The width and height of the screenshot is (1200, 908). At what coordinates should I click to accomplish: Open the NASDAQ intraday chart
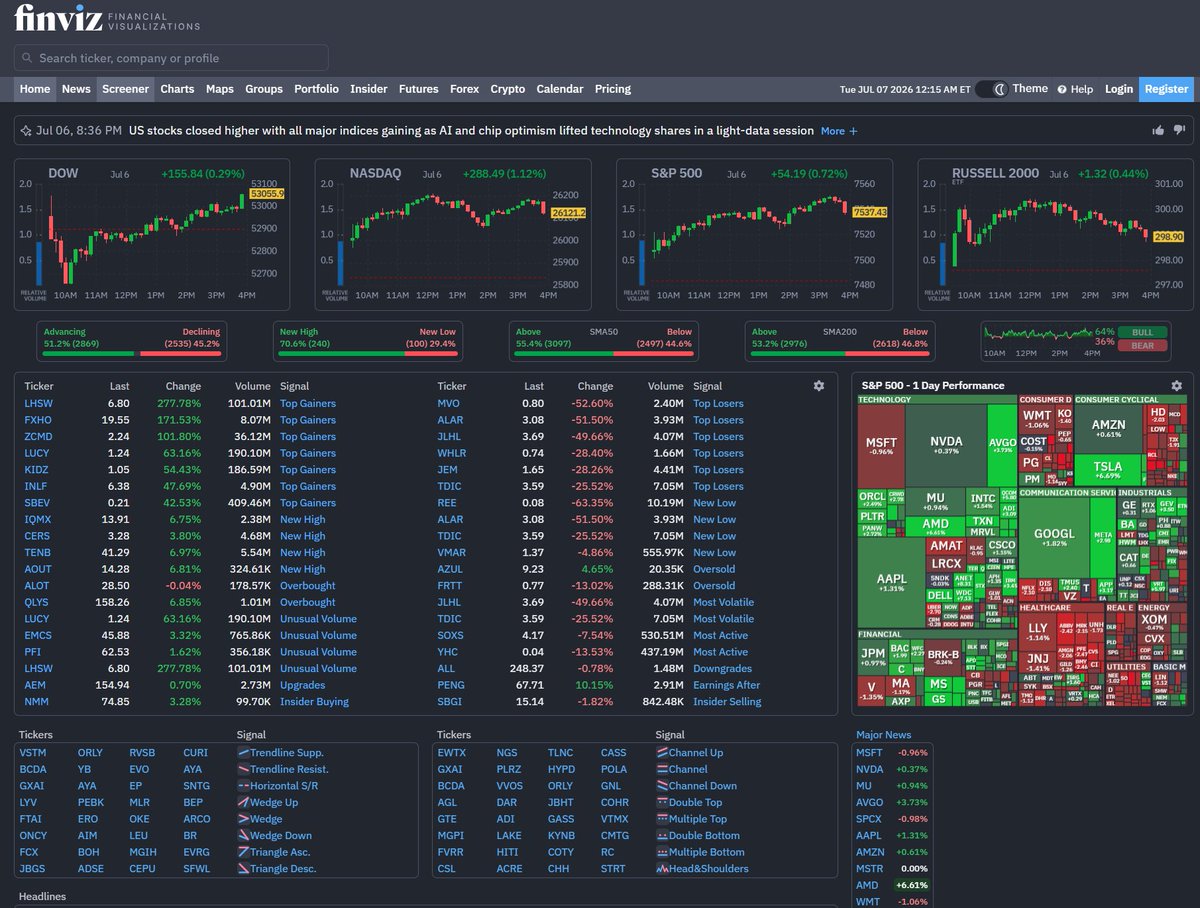[453, 234]
